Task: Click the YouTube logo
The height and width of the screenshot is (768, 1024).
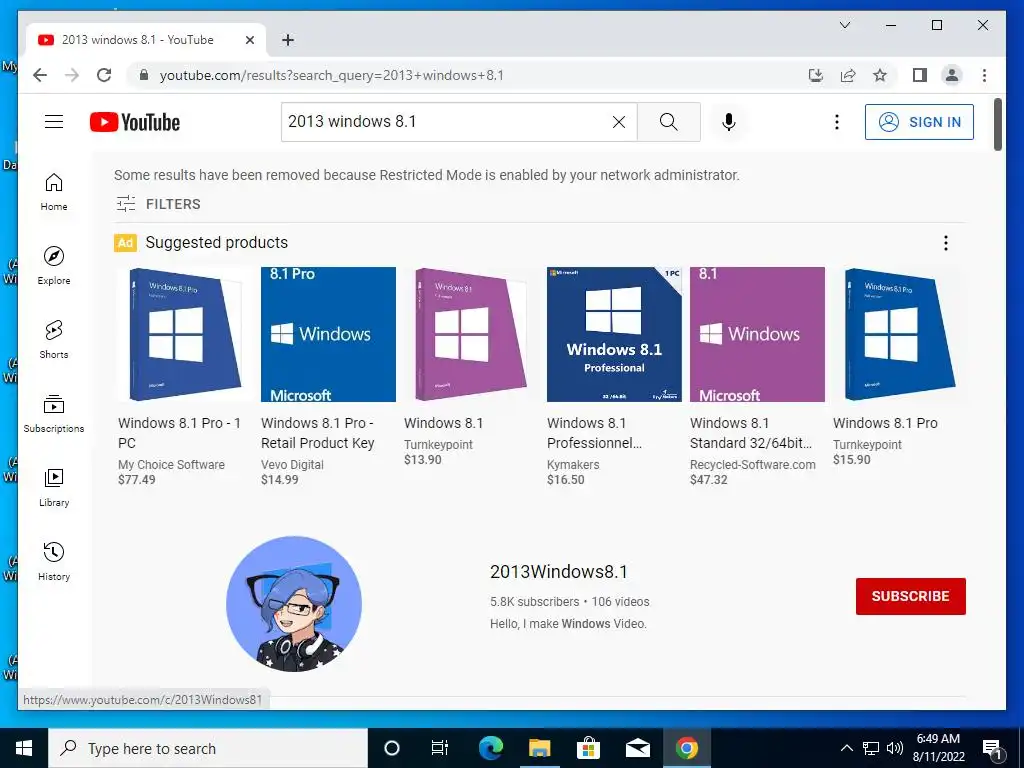Action: pyautogui.click(x=135, y=122)
